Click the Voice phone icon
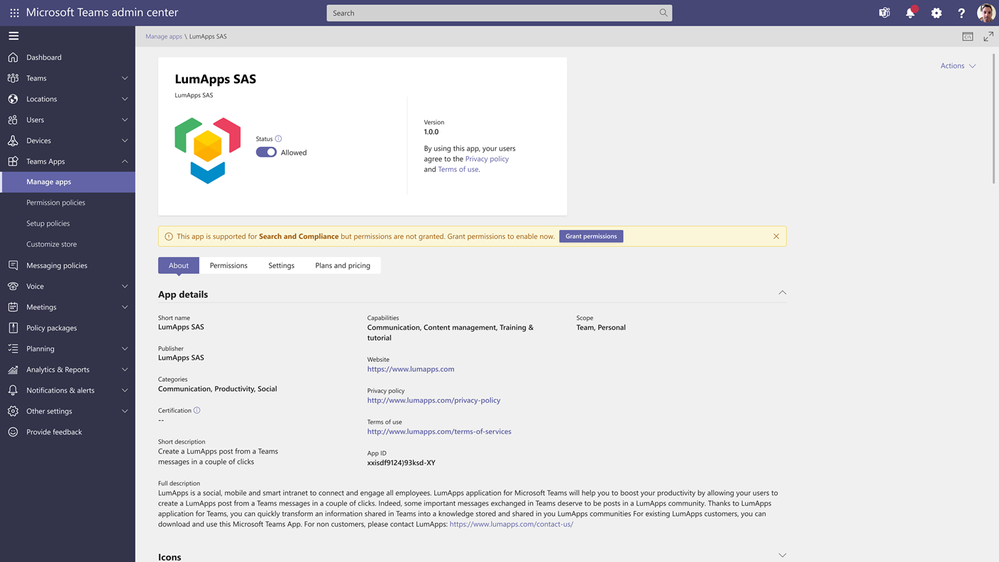This screenshot has width=999, height=562. pyautogui.click(x=13, y=286)
